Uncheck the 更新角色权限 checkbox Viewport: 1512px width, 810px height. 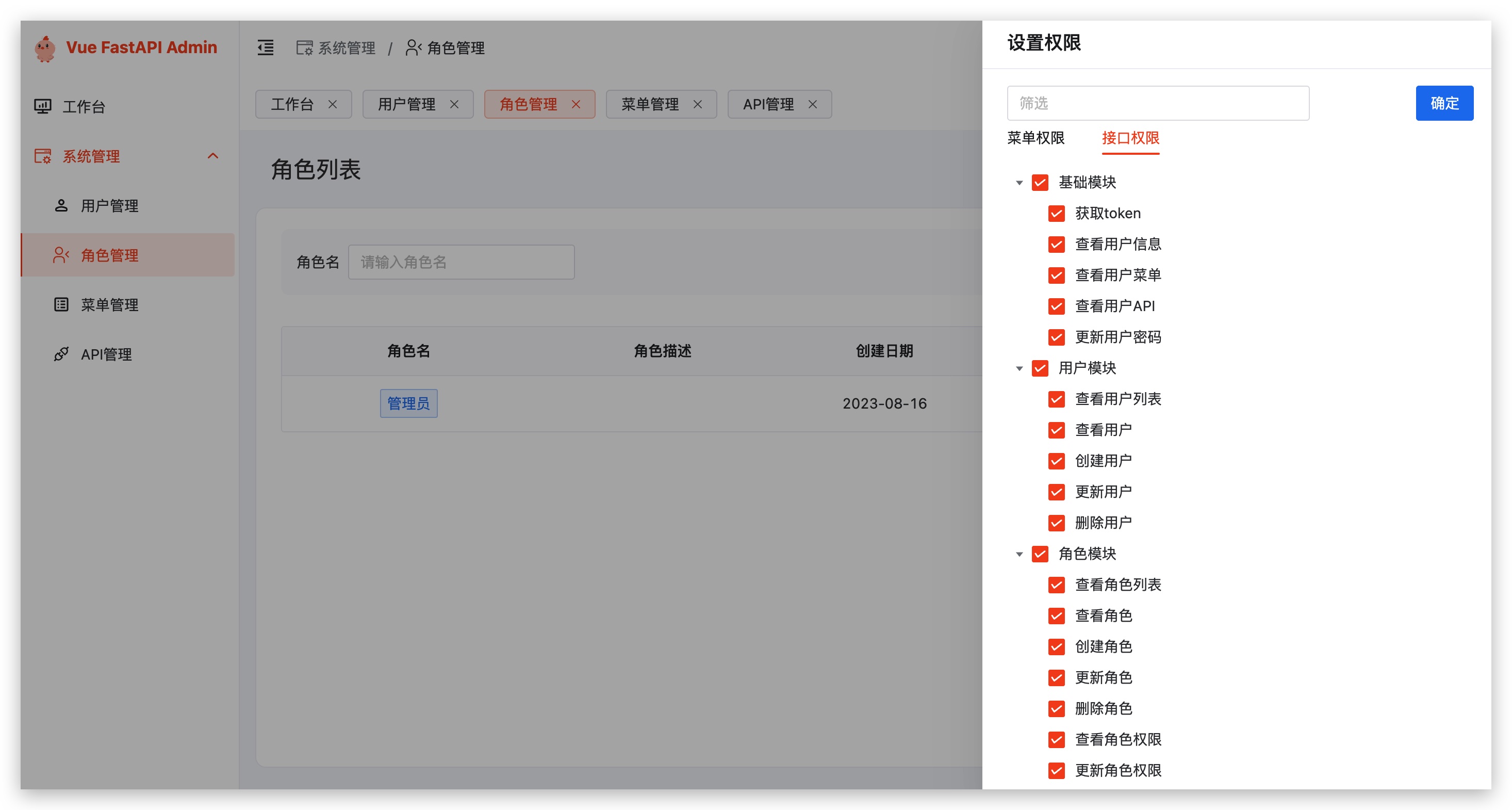(1056, 770)
